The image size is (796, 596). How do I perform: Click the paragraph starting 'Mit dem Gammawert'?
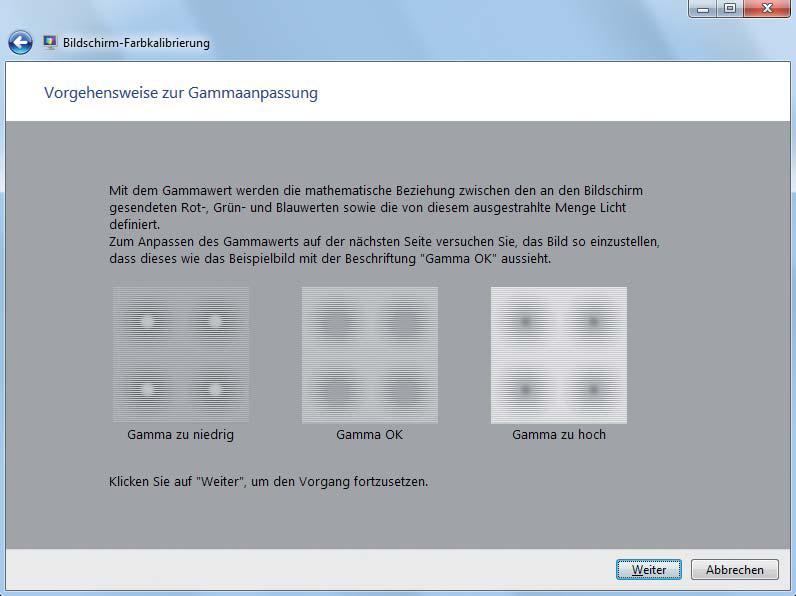[376, 207]
